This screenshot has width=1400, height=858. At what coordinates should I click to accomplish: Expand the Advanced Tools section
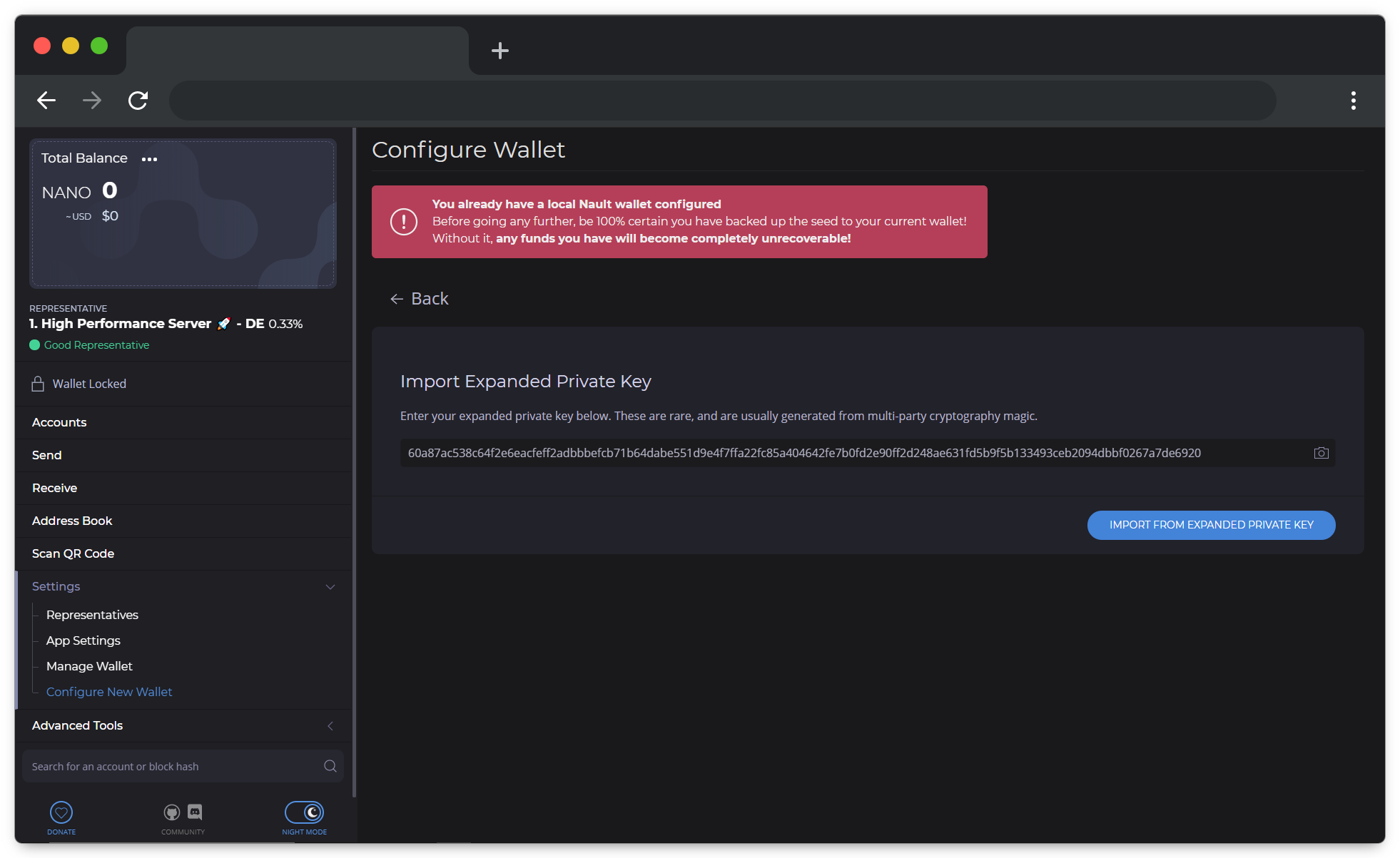183,726
